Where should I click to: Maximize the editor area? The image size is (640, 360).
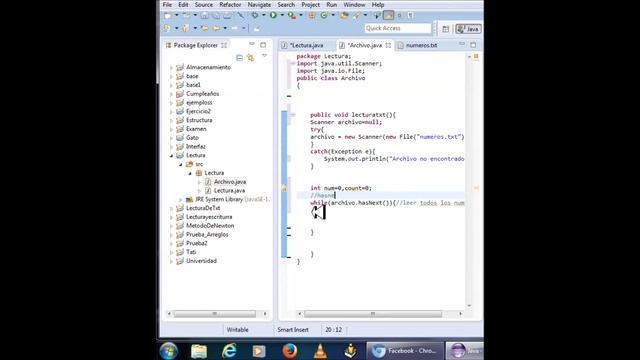pos(473,44)
